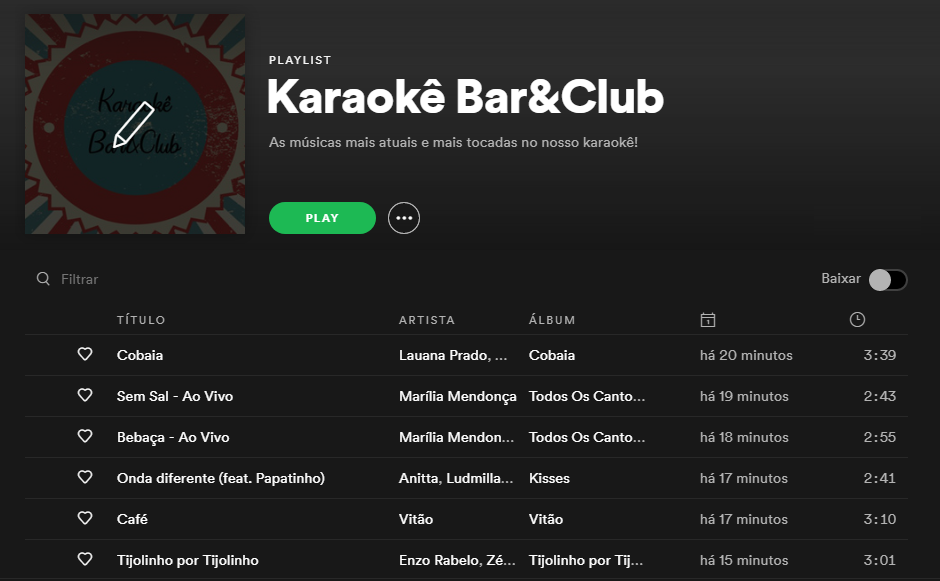Sort the list by TÍTULO header
The height and width of the screenshot is (581, 940).
[141, 320]
